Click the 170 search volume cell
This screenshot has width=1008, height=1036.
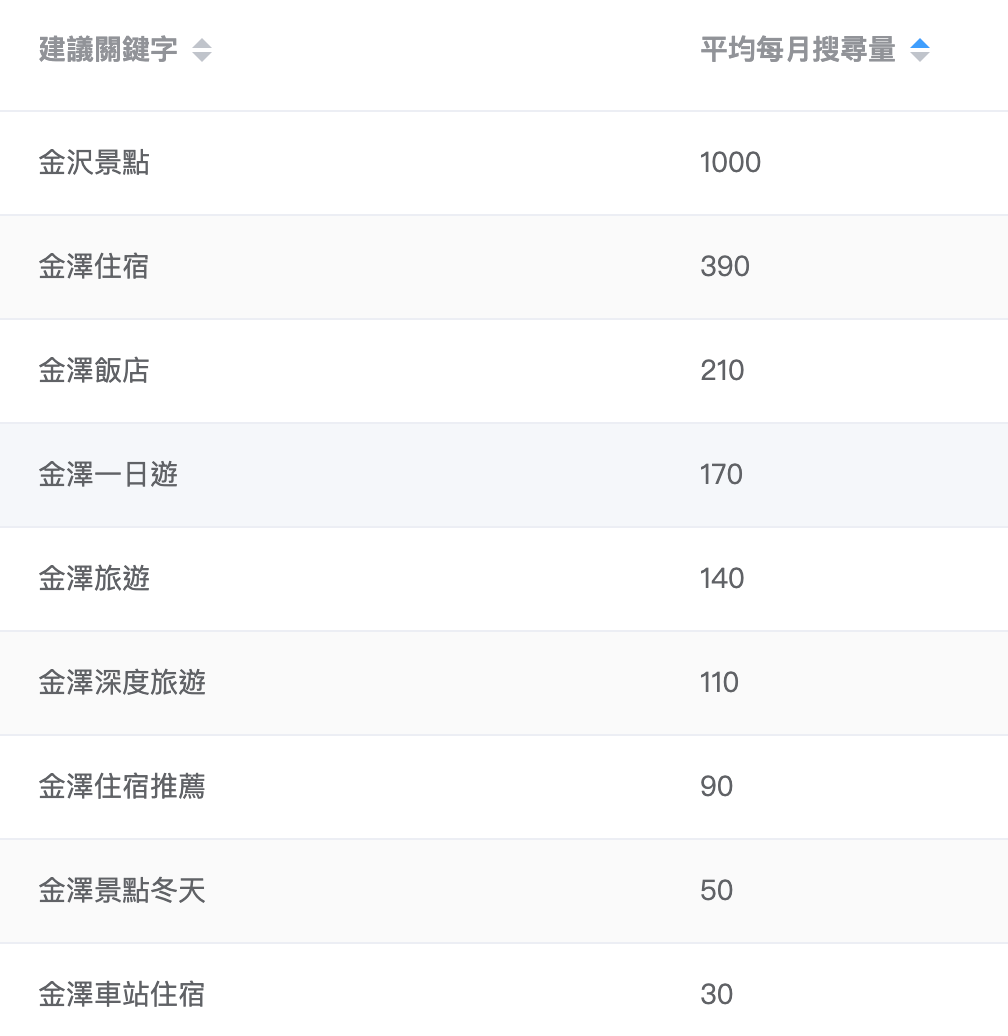[721, 475]
